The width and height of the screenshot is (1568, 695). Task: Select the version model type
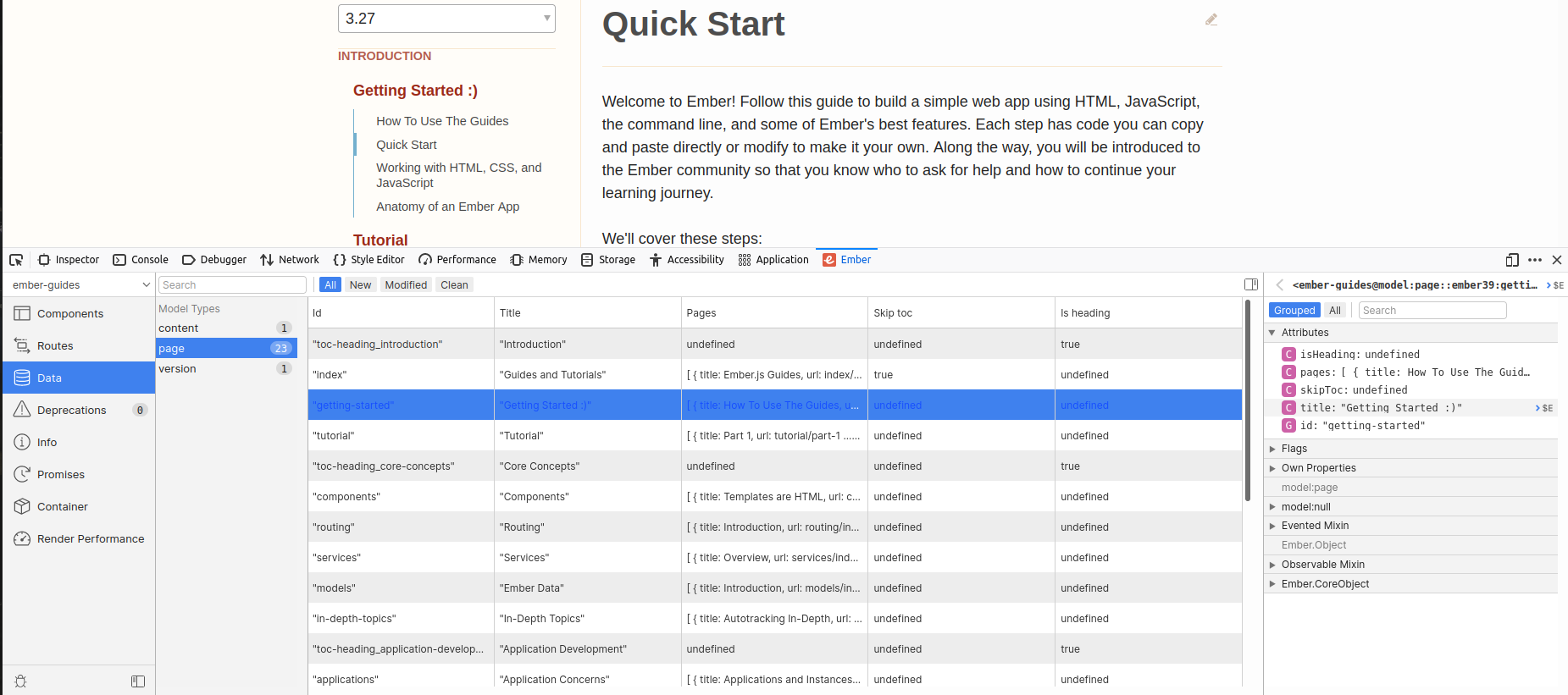tap(177, 369)
